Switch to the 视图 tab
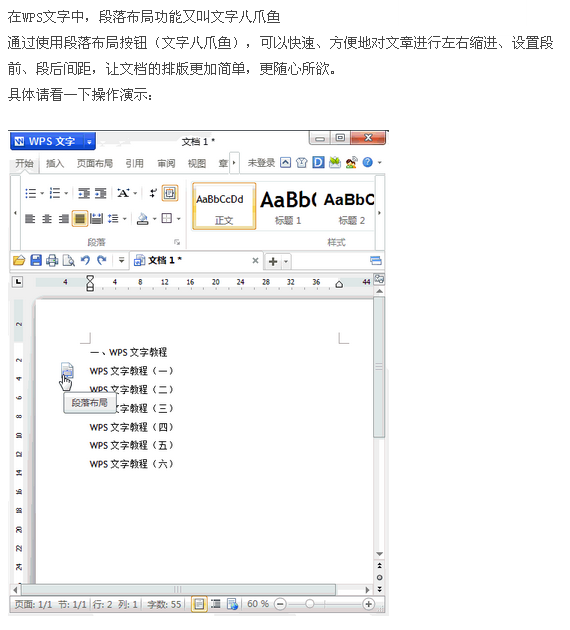Image resolution: width=570 pixels, height=630 pixels. 197,163
